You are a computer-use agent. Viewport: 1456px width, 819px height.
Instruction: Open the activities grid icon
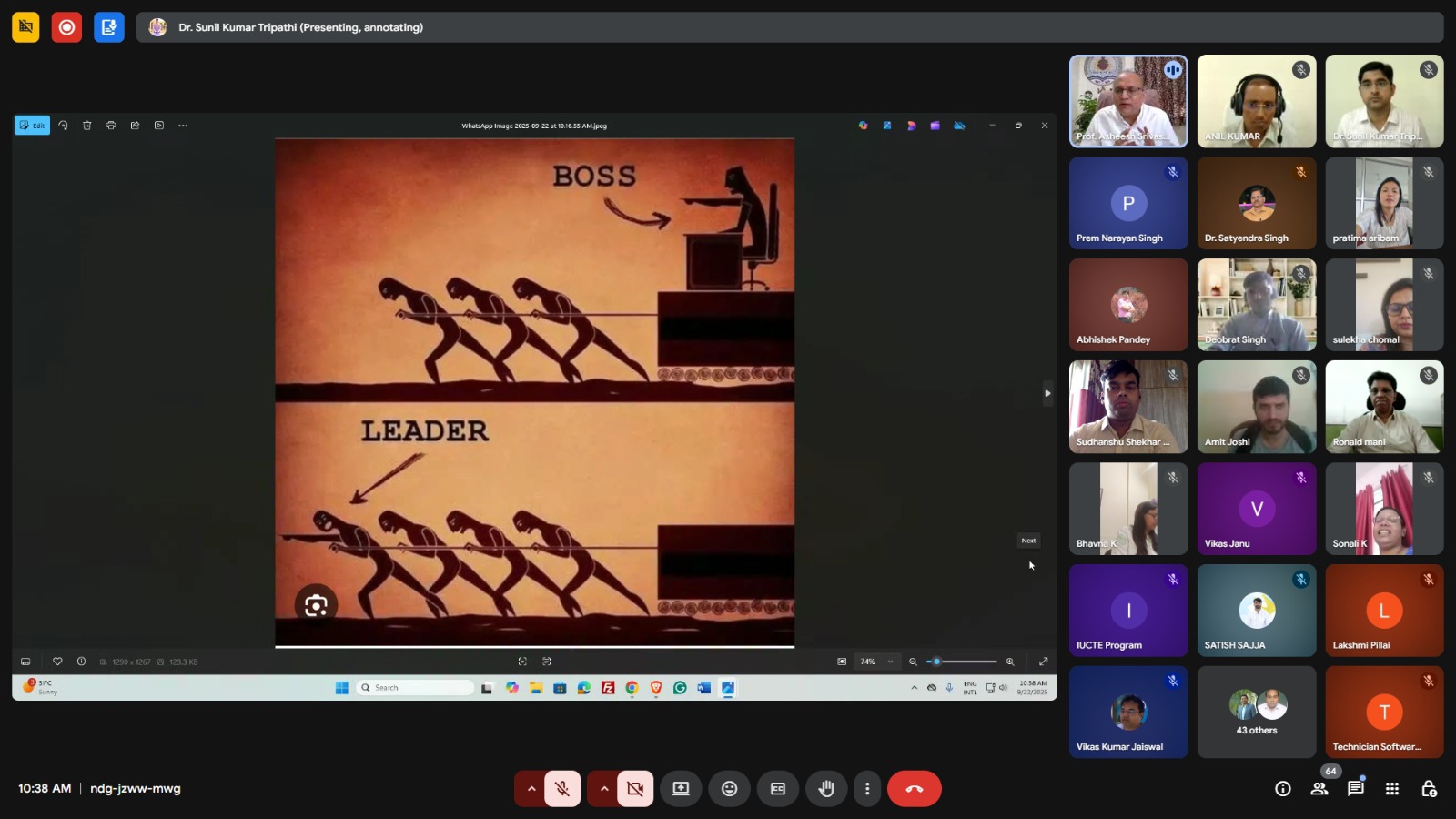pos(1391,789)
